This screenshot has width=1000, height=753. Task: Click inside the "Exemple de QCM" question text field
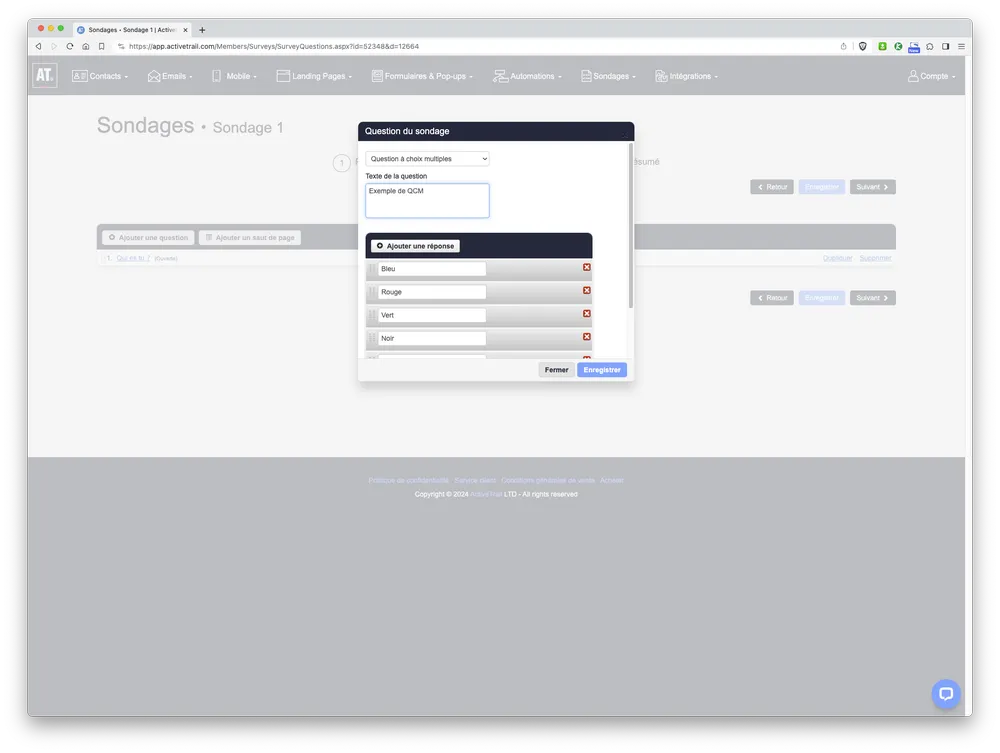(x=427, y=200)
